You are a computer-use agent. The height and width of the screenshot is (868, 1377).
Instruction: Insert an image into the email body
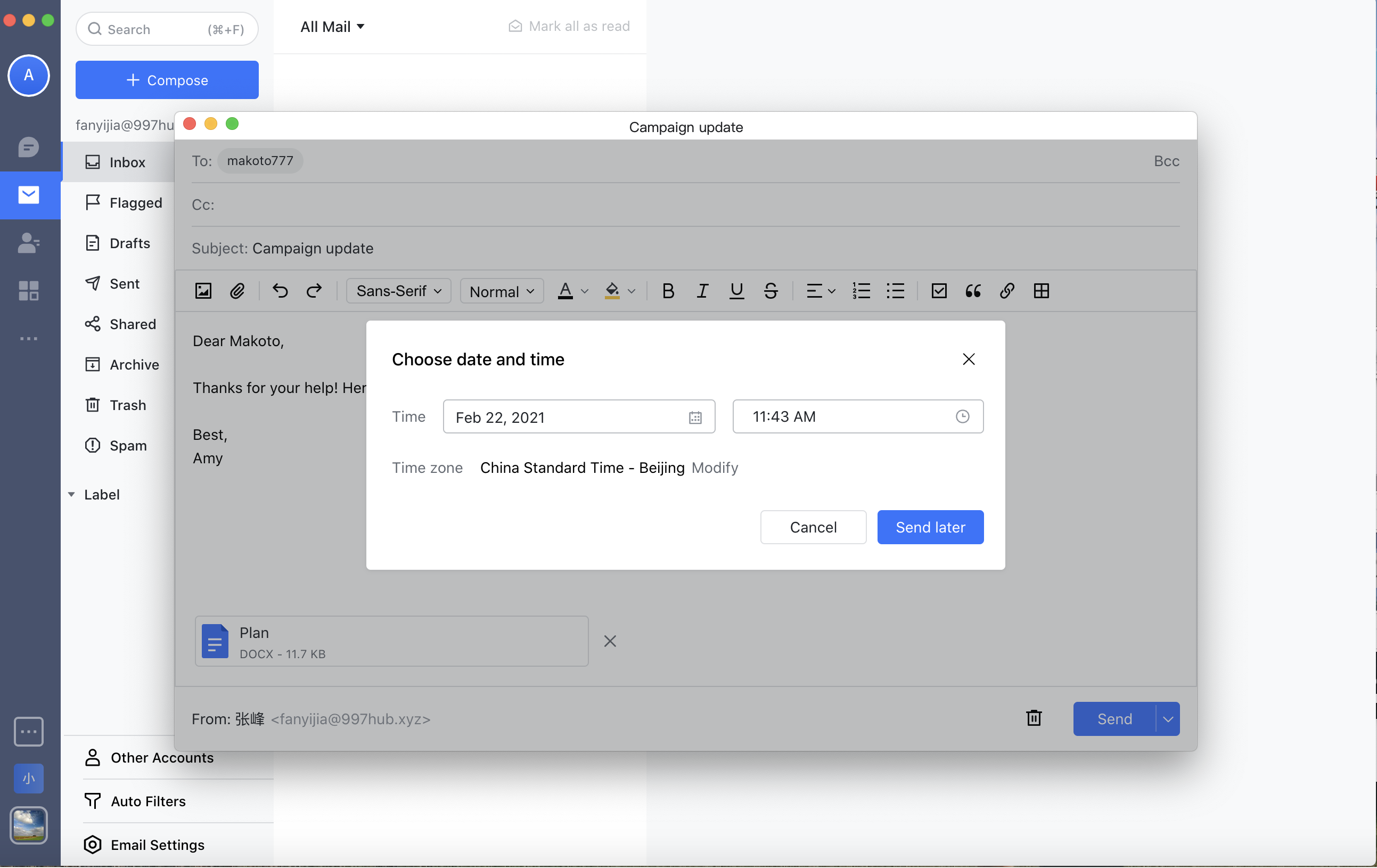(x=203, y=291)
